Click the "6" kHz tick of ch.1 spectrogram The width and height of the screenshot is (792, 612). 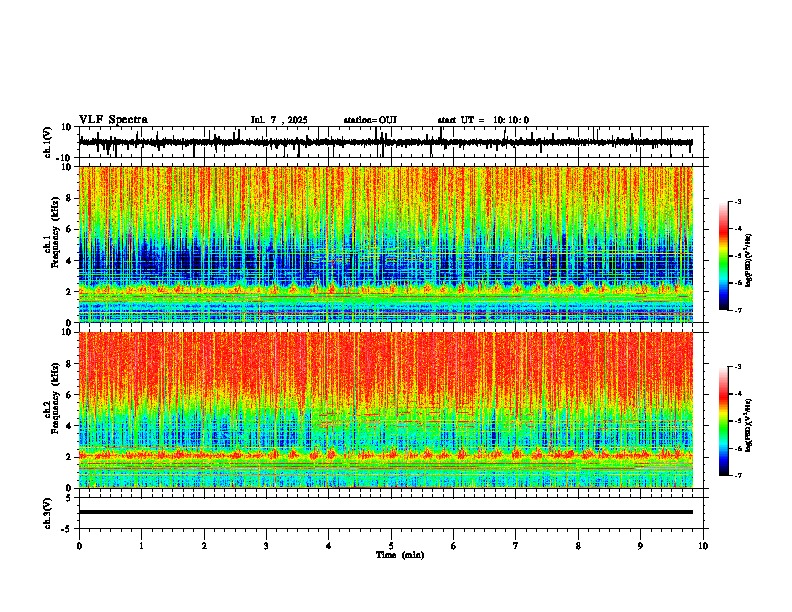click(x=70, y=229)
